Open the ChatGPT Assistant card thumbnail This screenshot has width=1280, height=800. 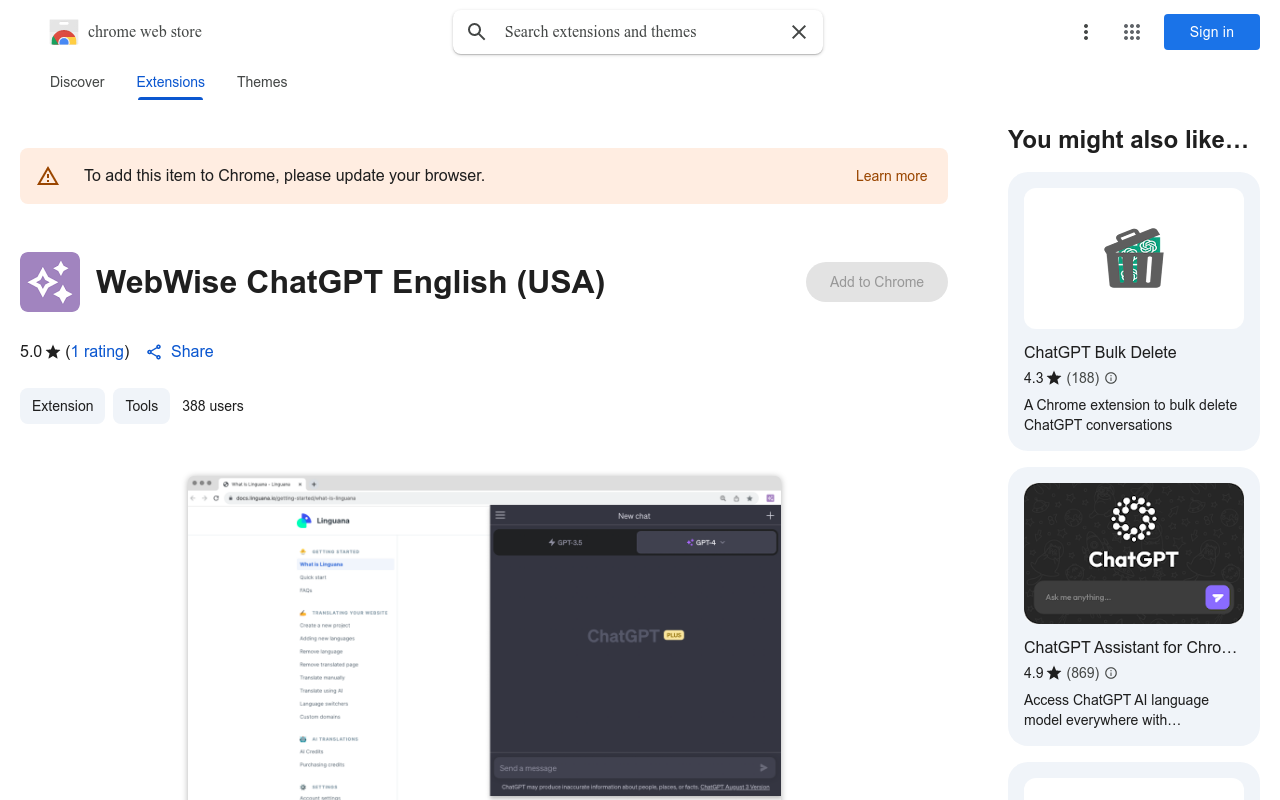tap(1134, 553)
